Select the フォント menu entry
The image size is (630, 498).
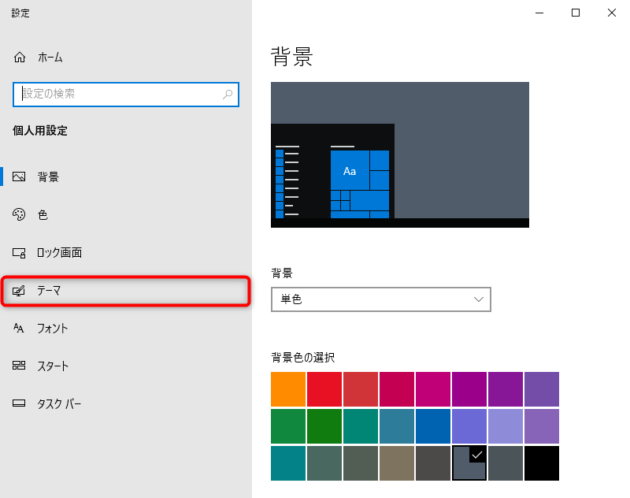point(126,328)
